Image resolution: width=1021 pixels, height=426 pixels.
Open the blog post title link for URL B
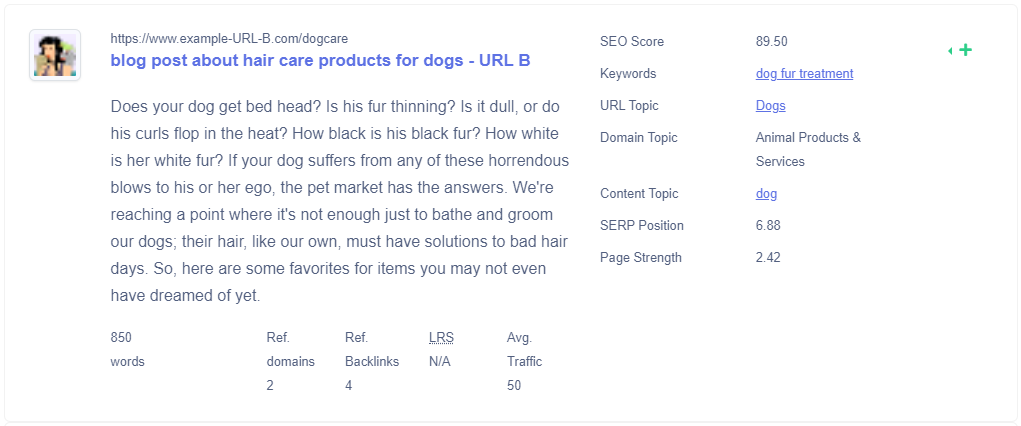[320, 61]
